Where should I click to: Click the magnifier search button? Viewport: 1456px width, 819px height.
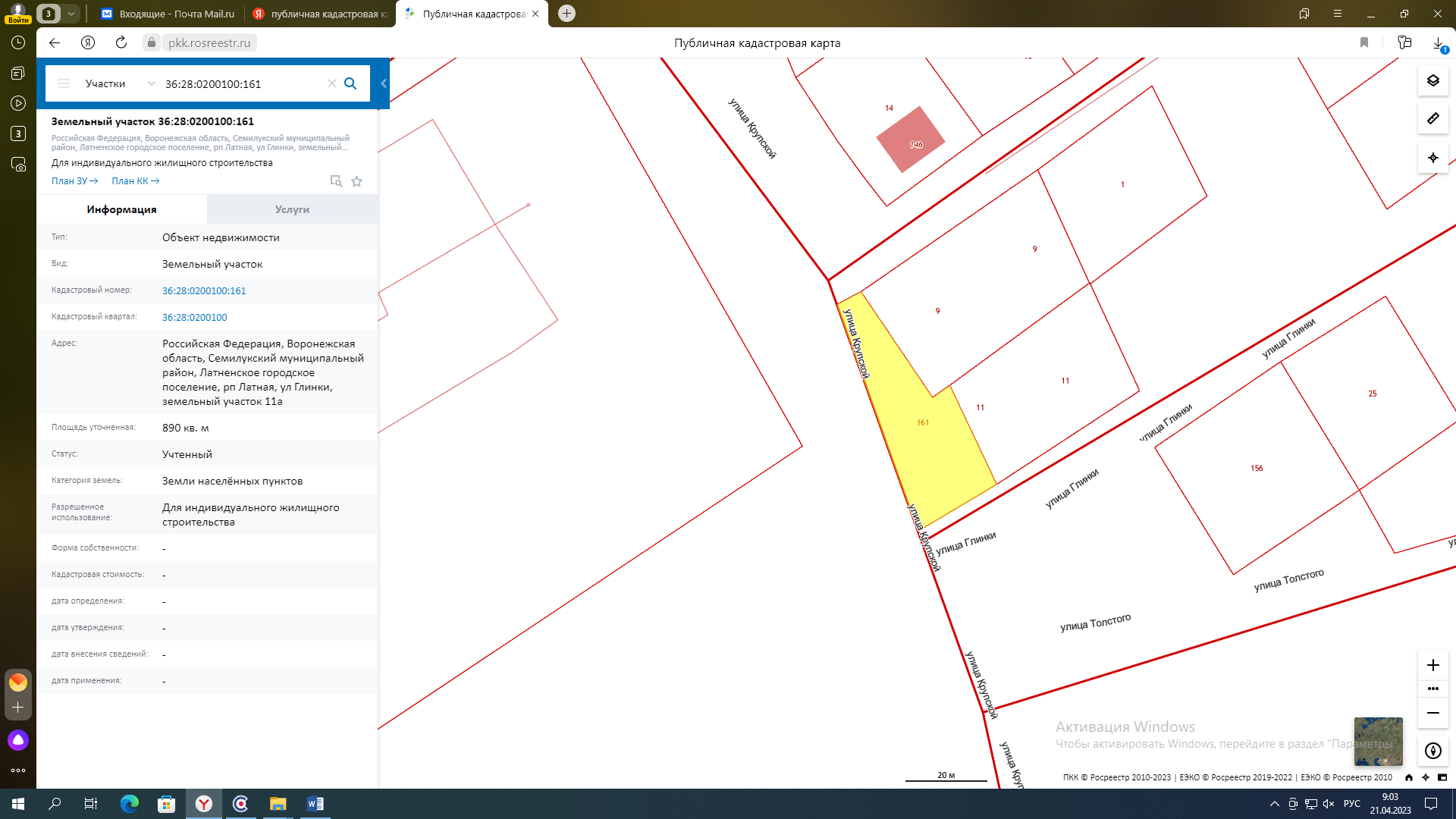point(350,83)
